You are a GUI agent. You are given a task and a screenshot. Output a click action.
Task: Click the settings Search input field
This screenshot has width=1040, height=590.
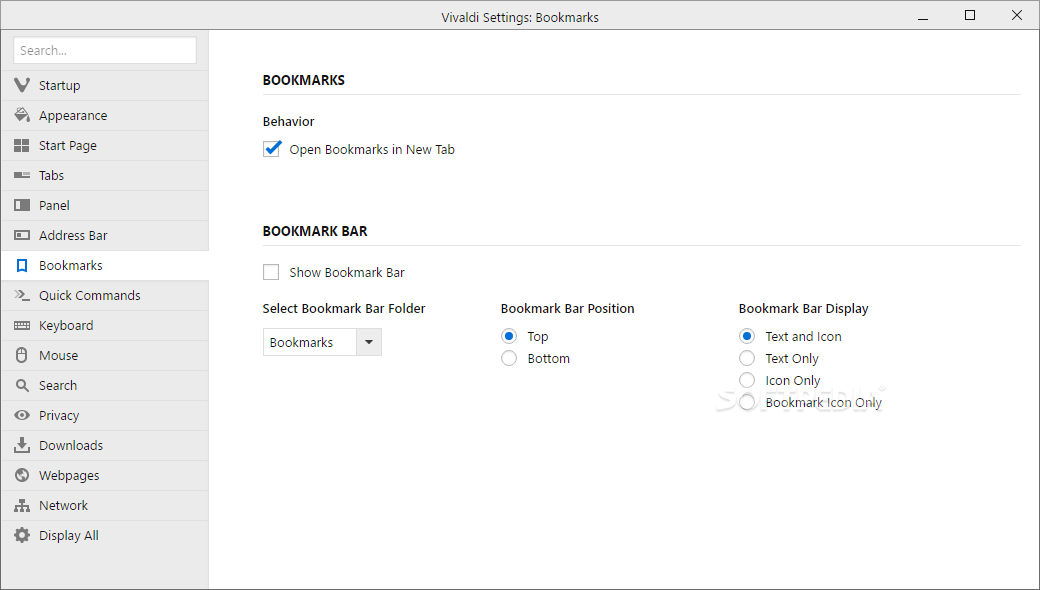(x=105, y=50)
